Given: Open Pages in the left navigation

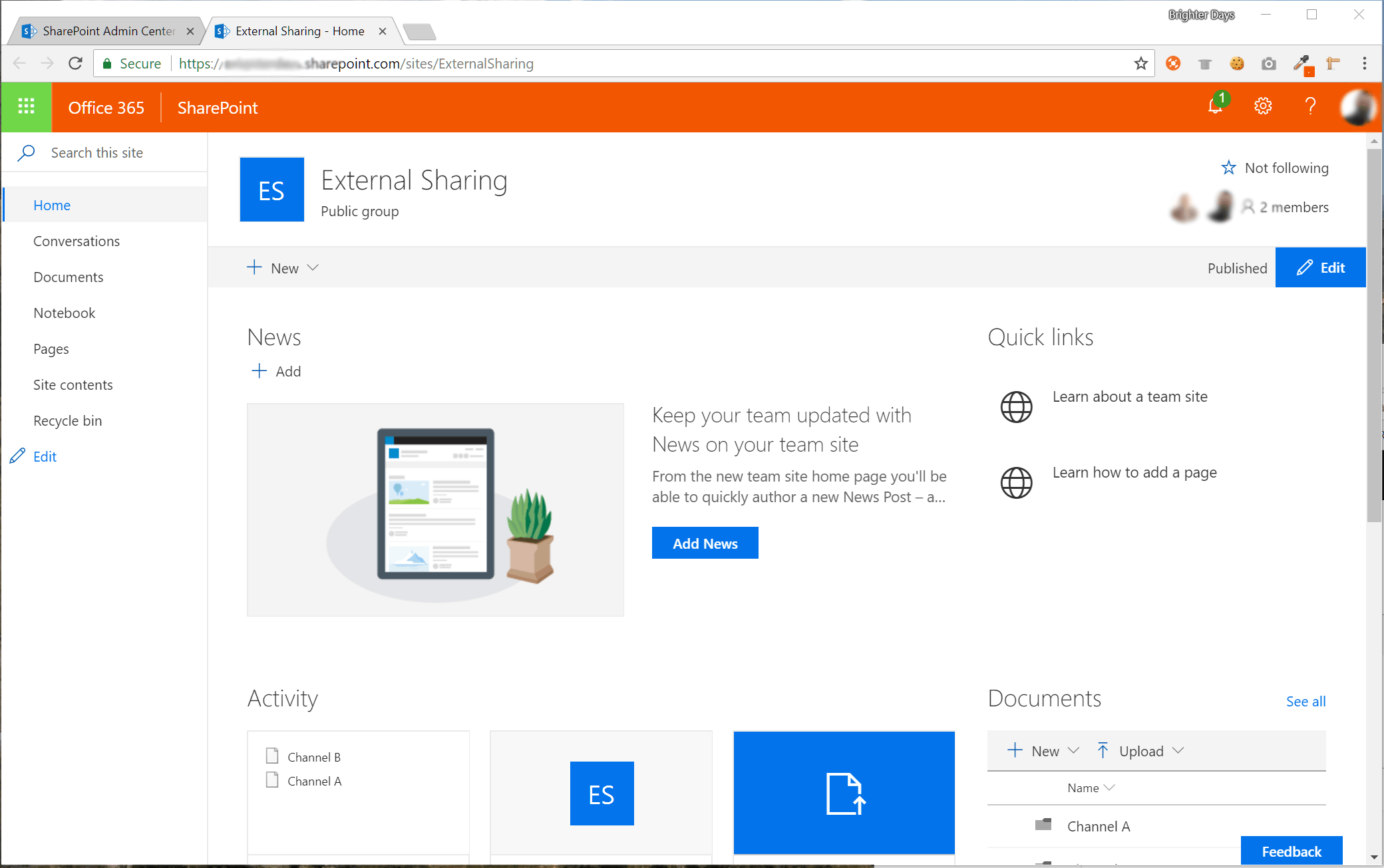Looking at the screenshot, I should click(x=51, y=349).
